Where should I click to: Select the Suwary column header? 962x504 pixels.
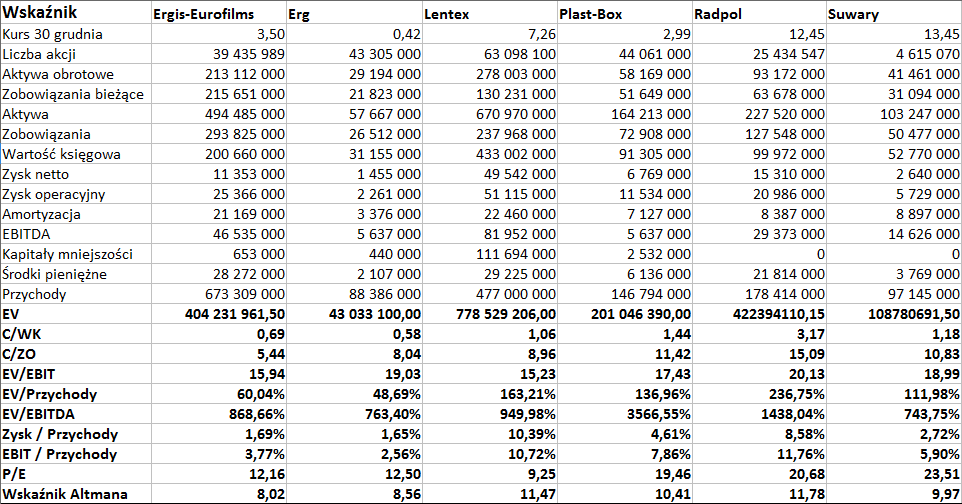tap(894, 12)
